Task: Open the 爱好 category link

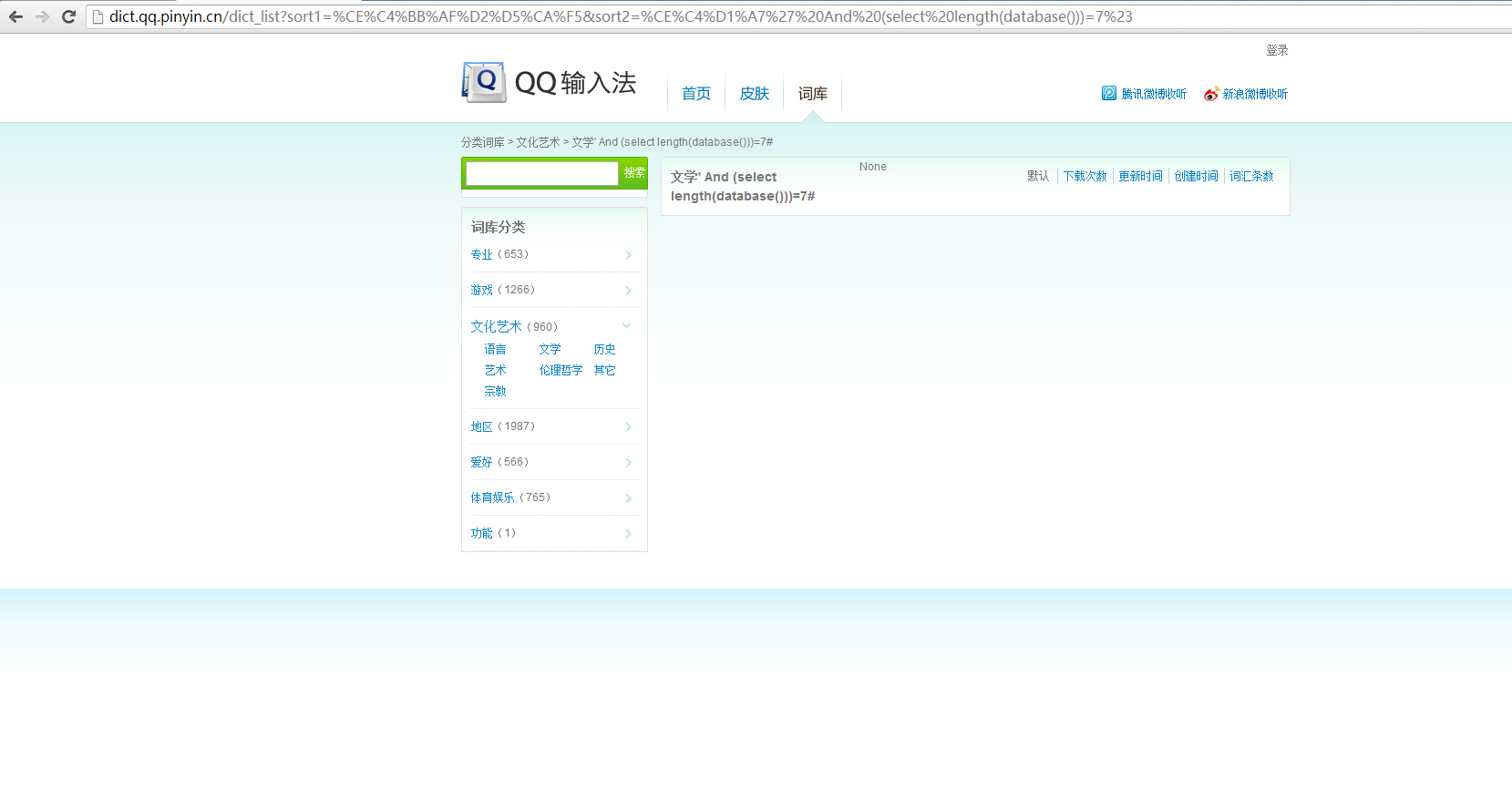Action: (481, 462)
